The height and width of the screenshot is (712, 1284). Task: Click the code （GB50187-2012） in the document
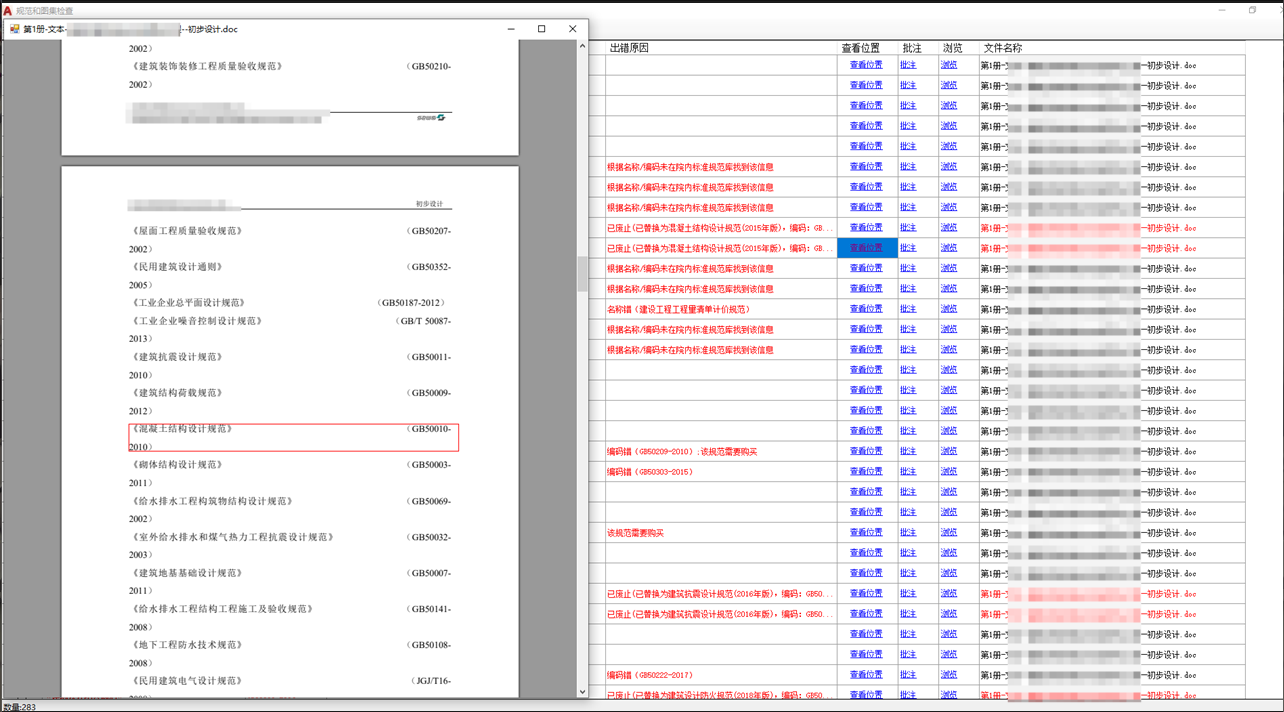[411, 303]
